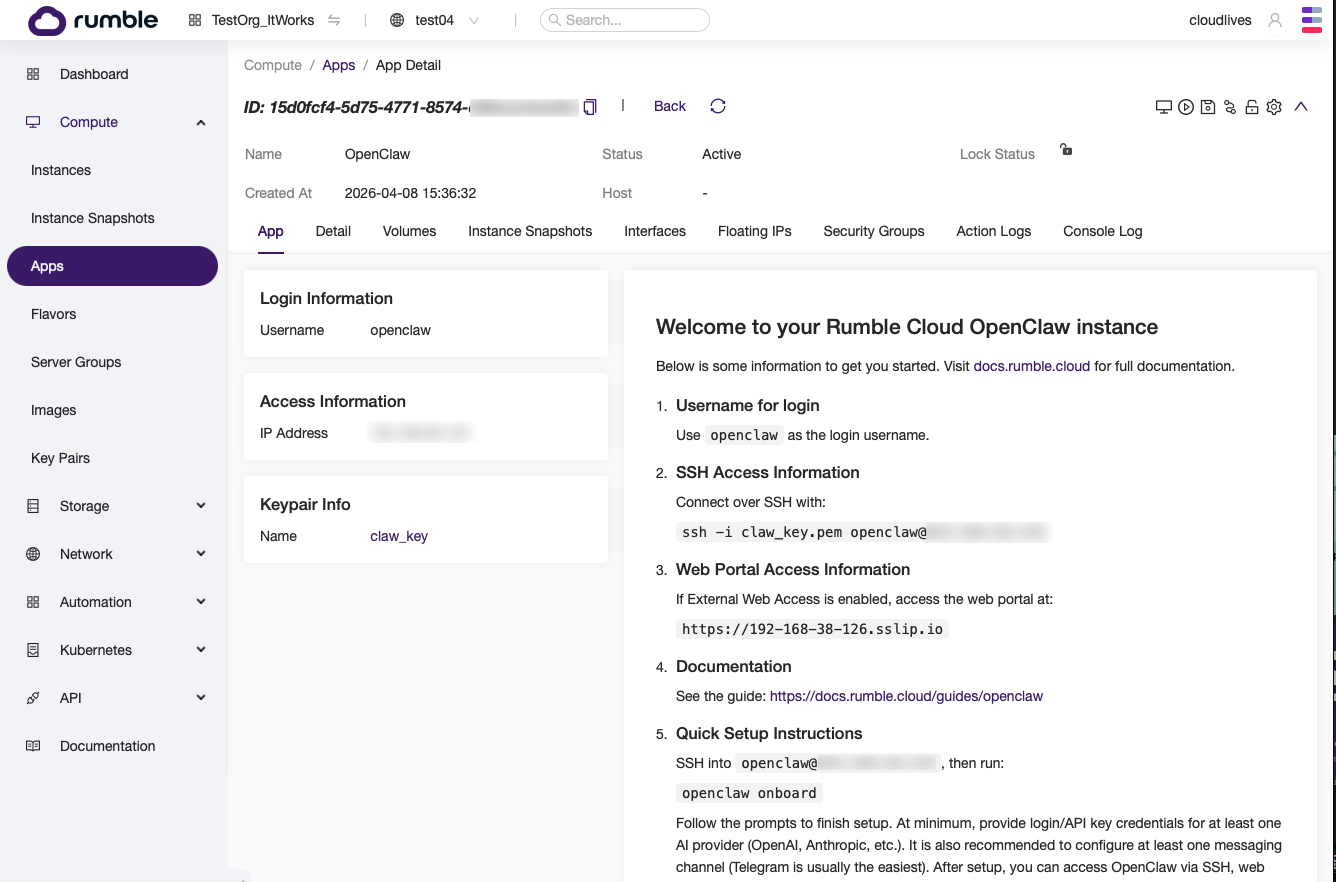Open instance settings with the gear icon

pyautogui.click(x=1273, y=106)
